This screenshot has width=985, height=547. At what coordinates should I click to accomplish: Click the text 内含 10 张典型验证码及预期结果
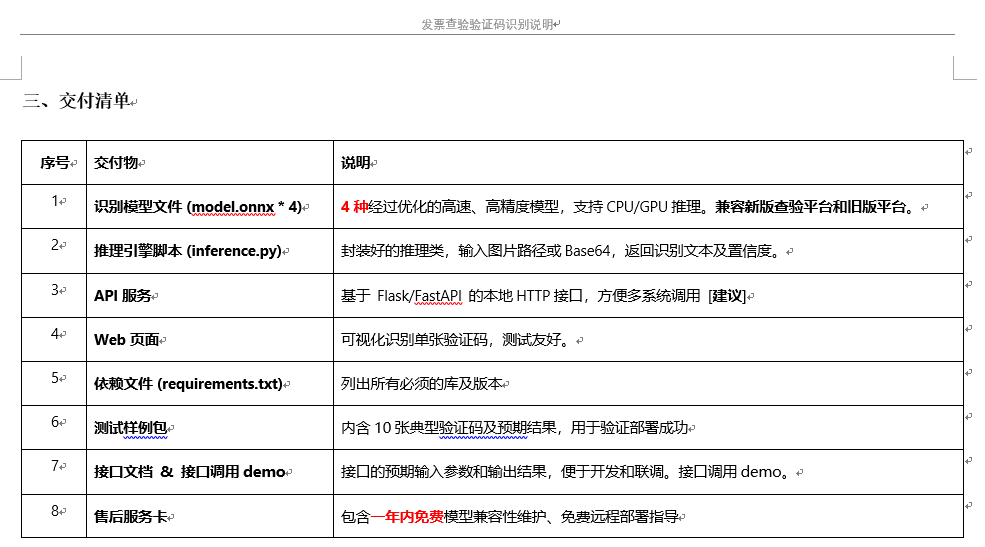point(449,428)
